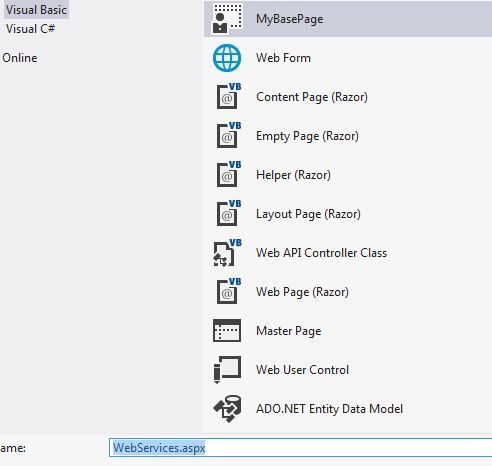Select Visual Basic in the template tree

tap(36, 10)
